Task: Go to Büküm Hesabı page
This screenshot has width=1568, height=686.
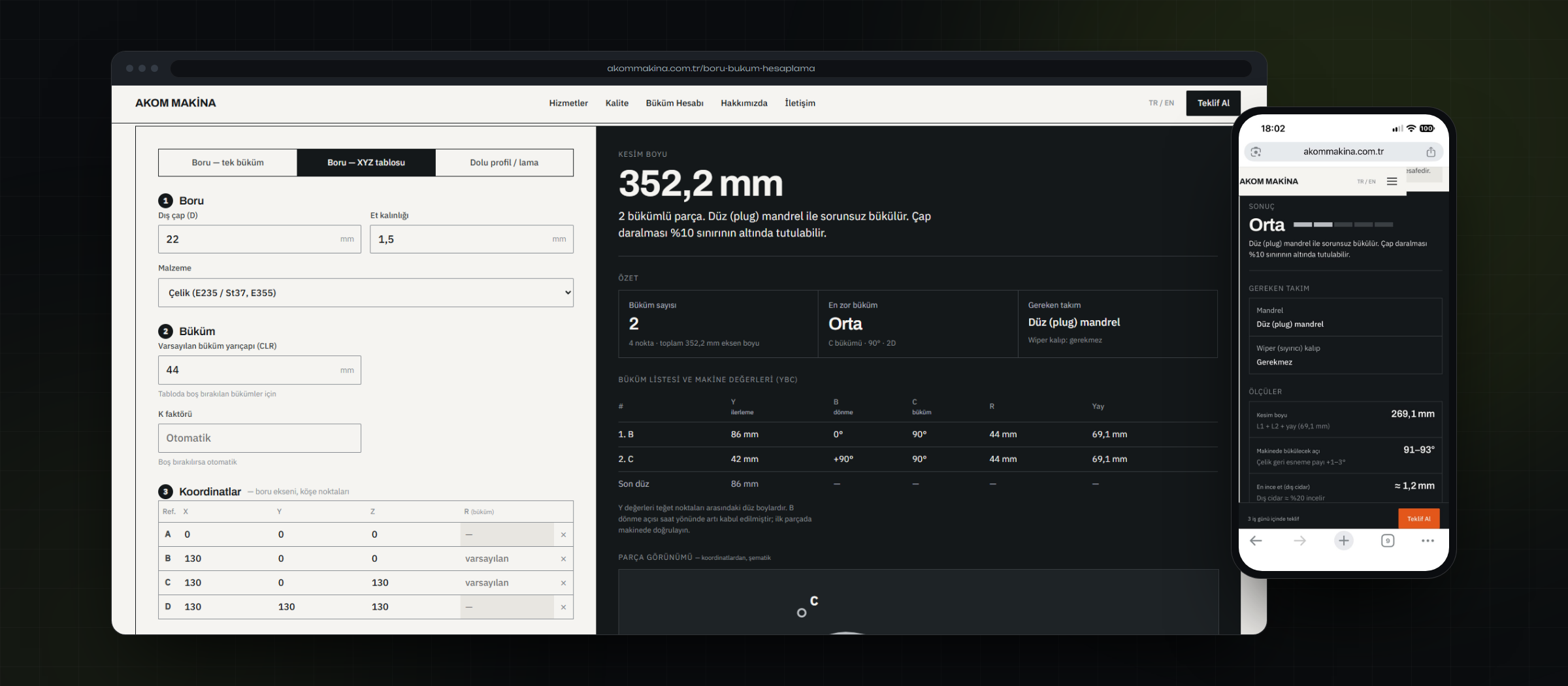Action: 674,103
